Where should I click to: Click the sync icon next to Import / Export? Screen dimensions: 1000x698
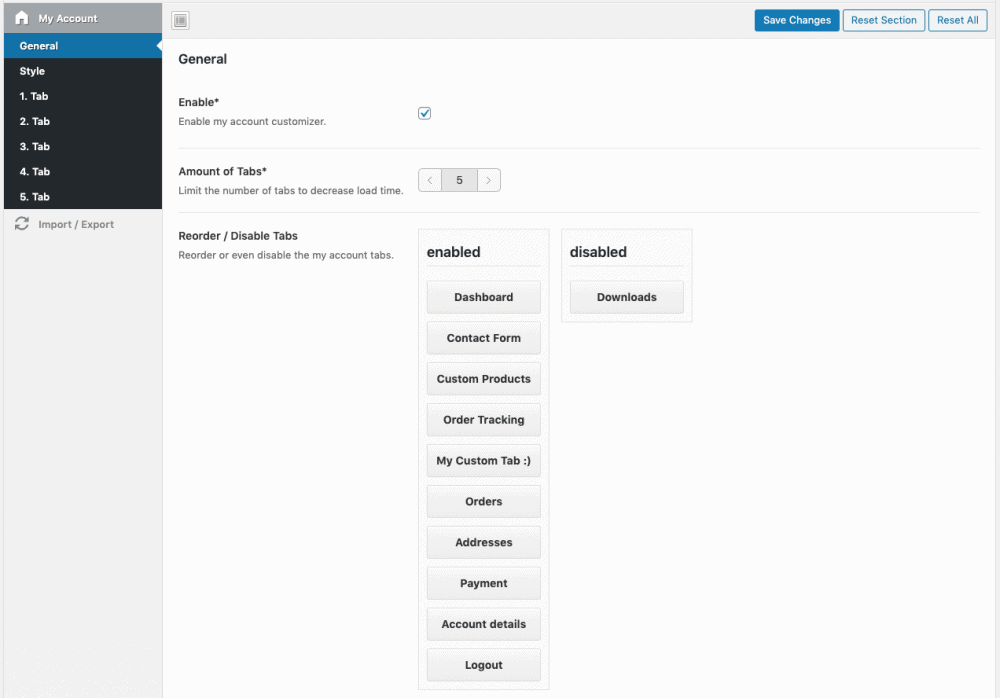coord(21,224)
